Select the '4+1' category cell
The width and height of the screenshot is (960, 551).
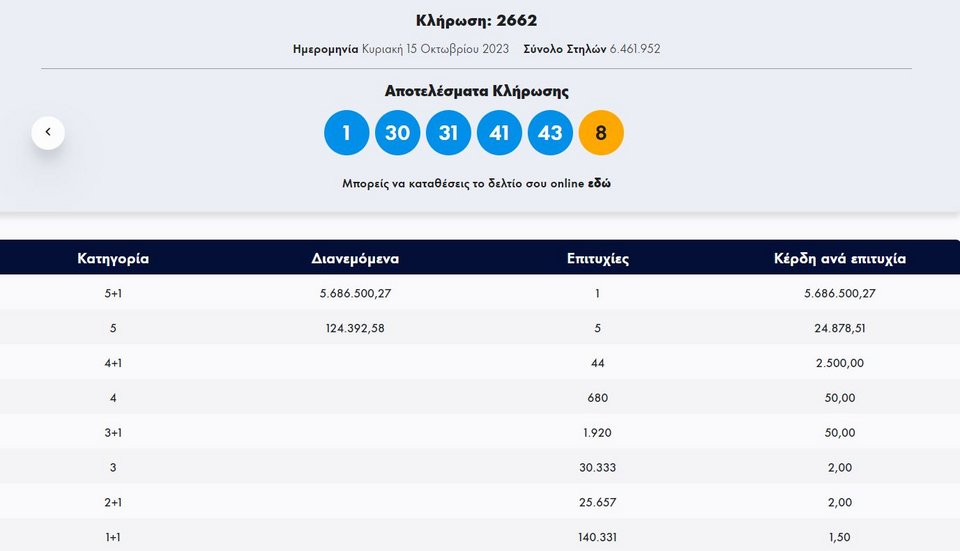tap(113, 363)
